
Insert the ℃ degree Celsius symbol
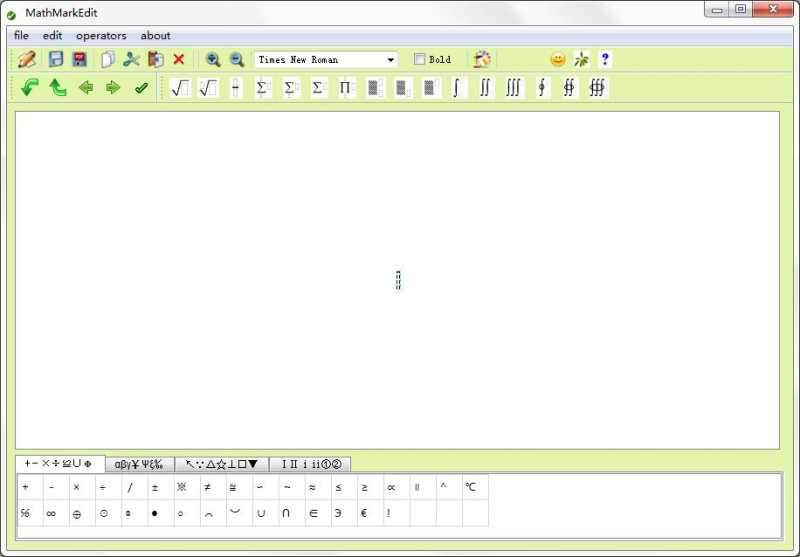tap(470, 488)
